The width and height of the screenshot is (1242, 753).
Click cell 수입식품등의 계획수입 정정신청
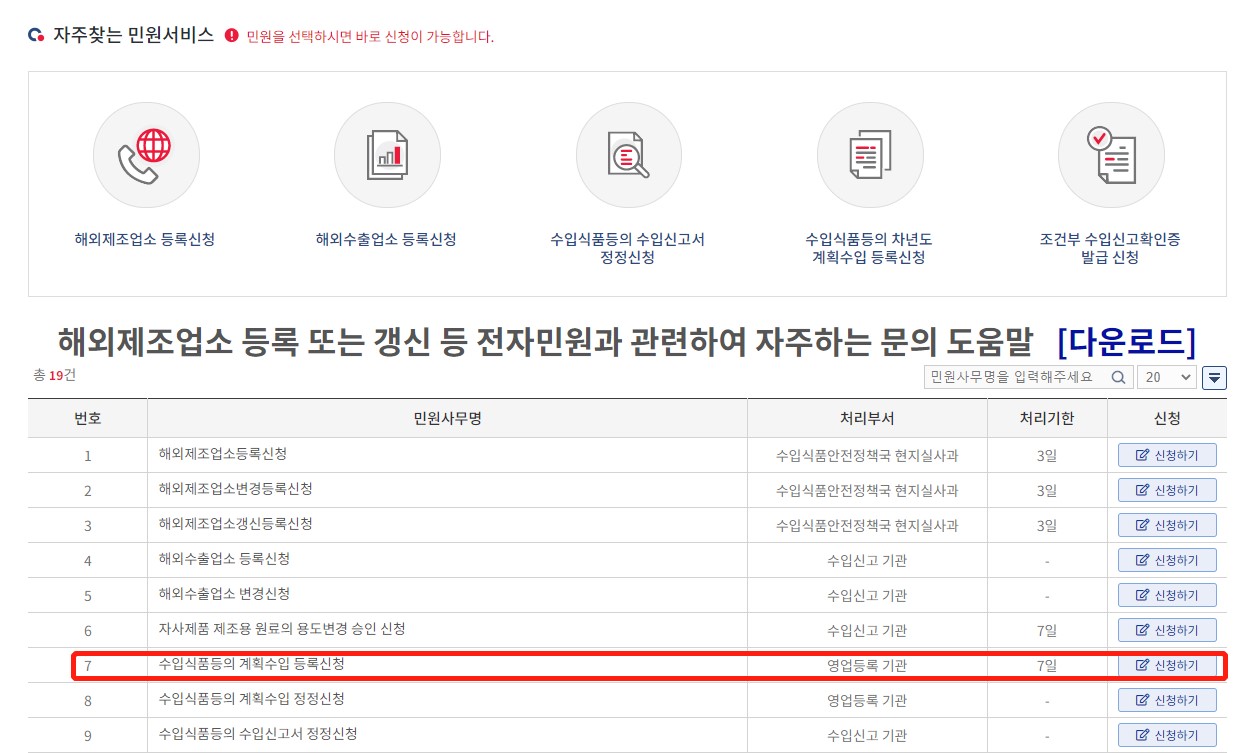point(252,699)
